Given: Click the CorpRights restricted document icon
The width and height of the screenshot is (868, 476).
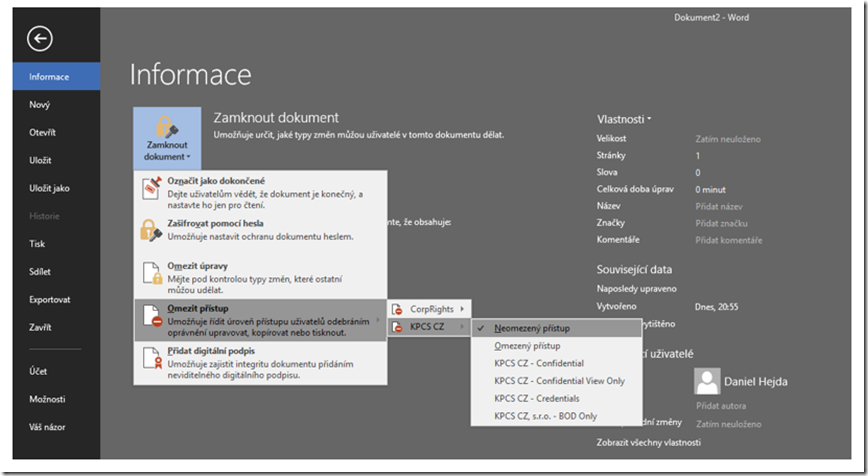Looking at the screenshot, I should pyautogui.click(x=397, y=309).
